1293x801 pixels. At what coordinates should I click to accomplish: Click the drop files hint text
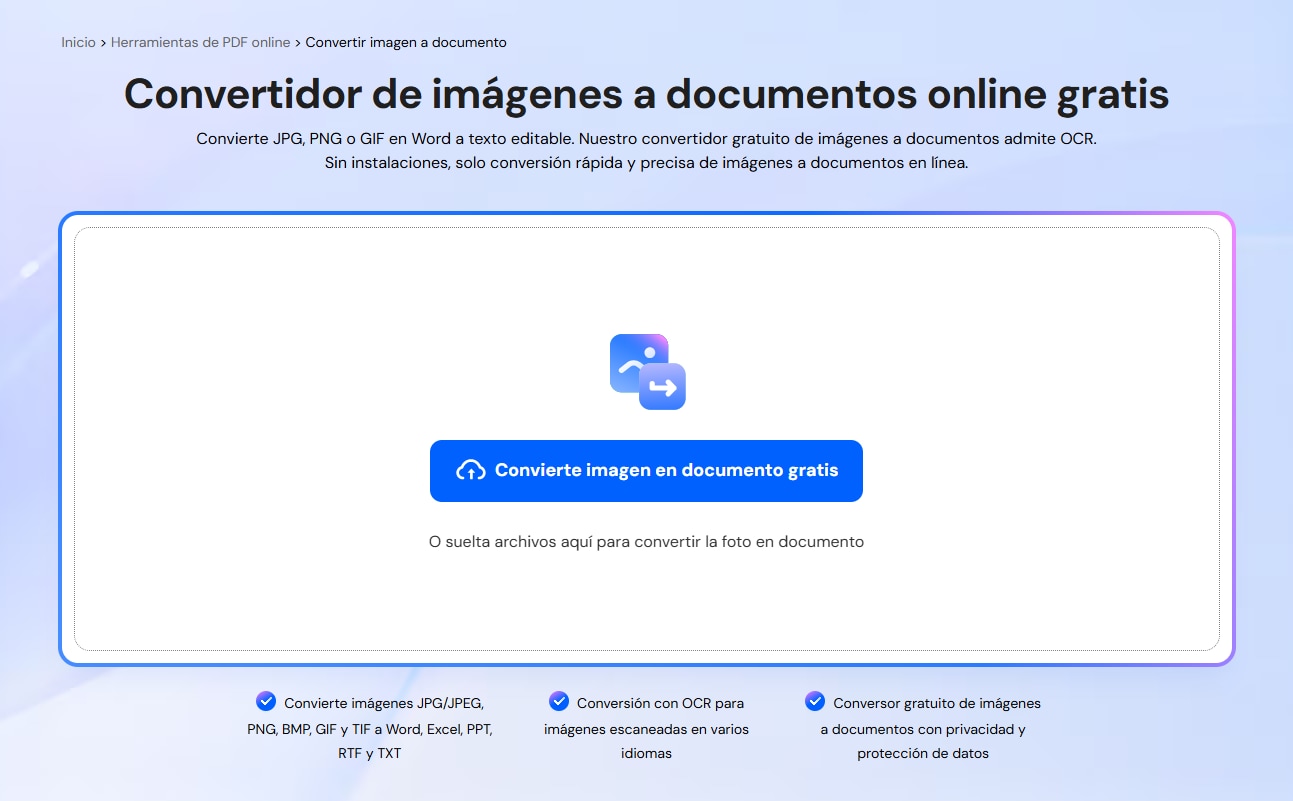click(646, 541)
